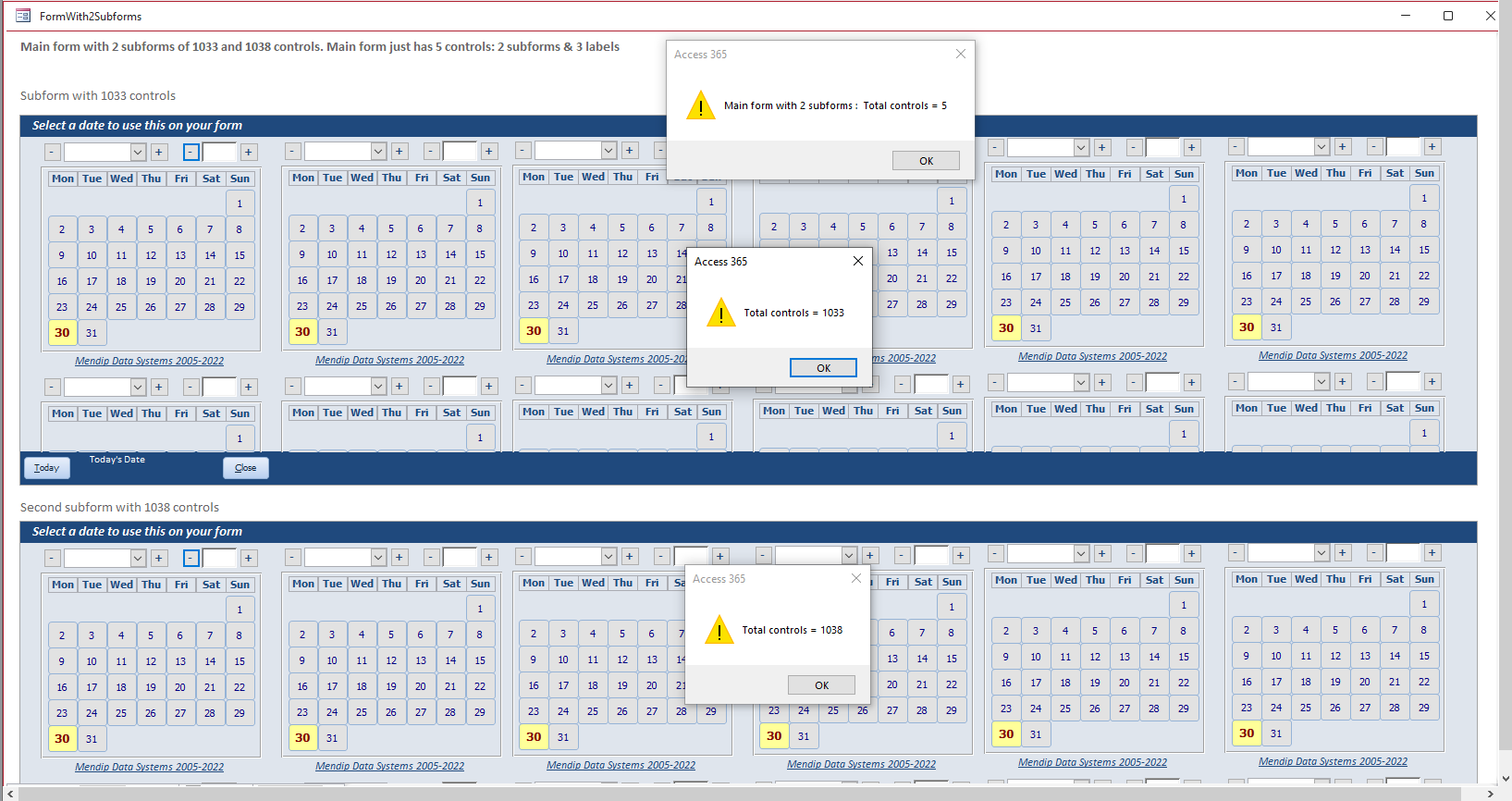Click the horizontal scrollbar's left arrow
The height and width of the screenshot is (801, 1512).
tap(9, 794)
